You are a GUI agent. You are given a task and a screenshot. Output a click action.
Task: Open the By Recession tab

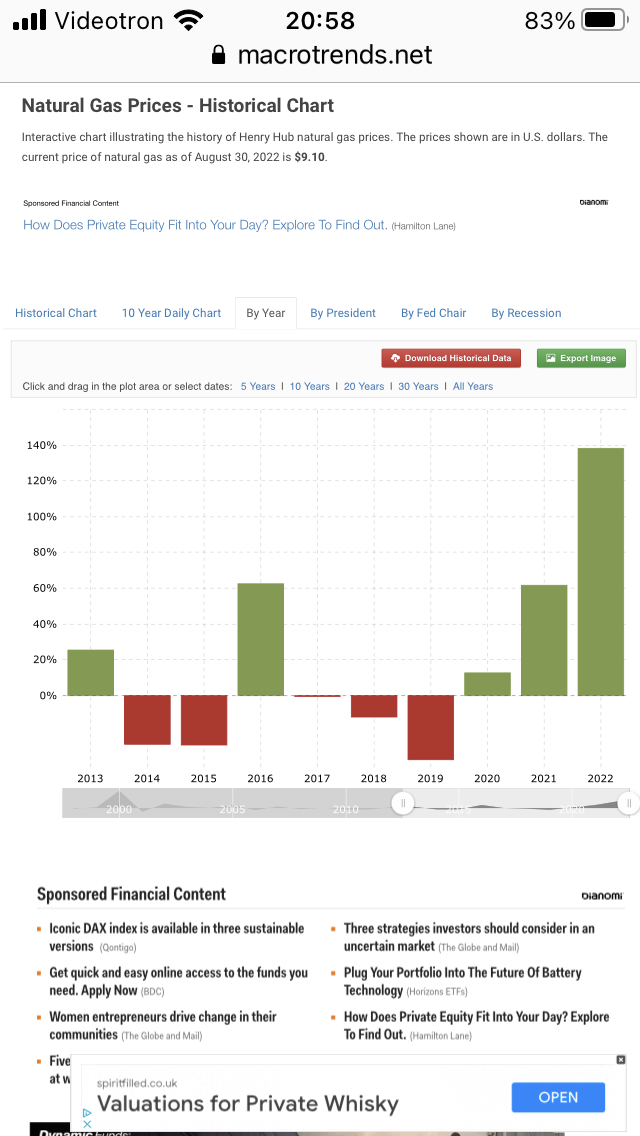pos(526,313)
